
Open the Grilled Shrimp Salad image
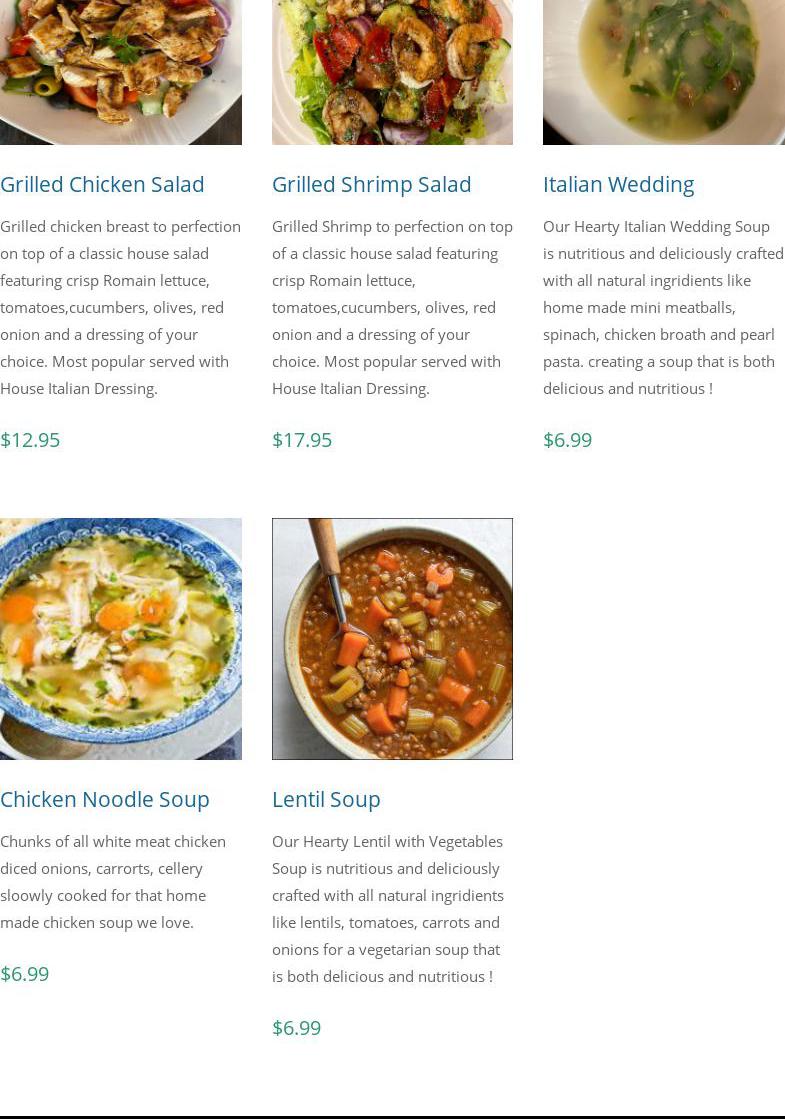pyautogui.click(x=392, y=70)
